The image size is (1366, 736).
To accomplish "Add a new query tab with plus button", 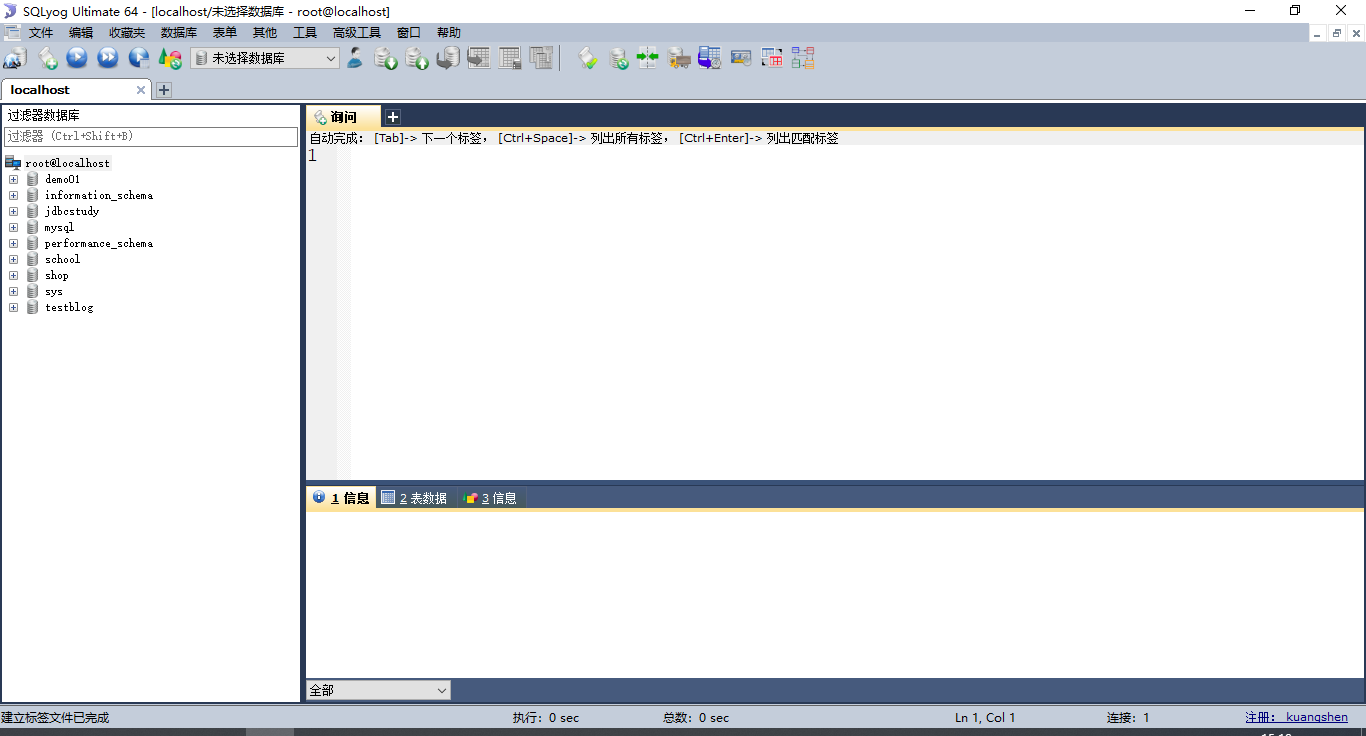I will click(393, 117).
